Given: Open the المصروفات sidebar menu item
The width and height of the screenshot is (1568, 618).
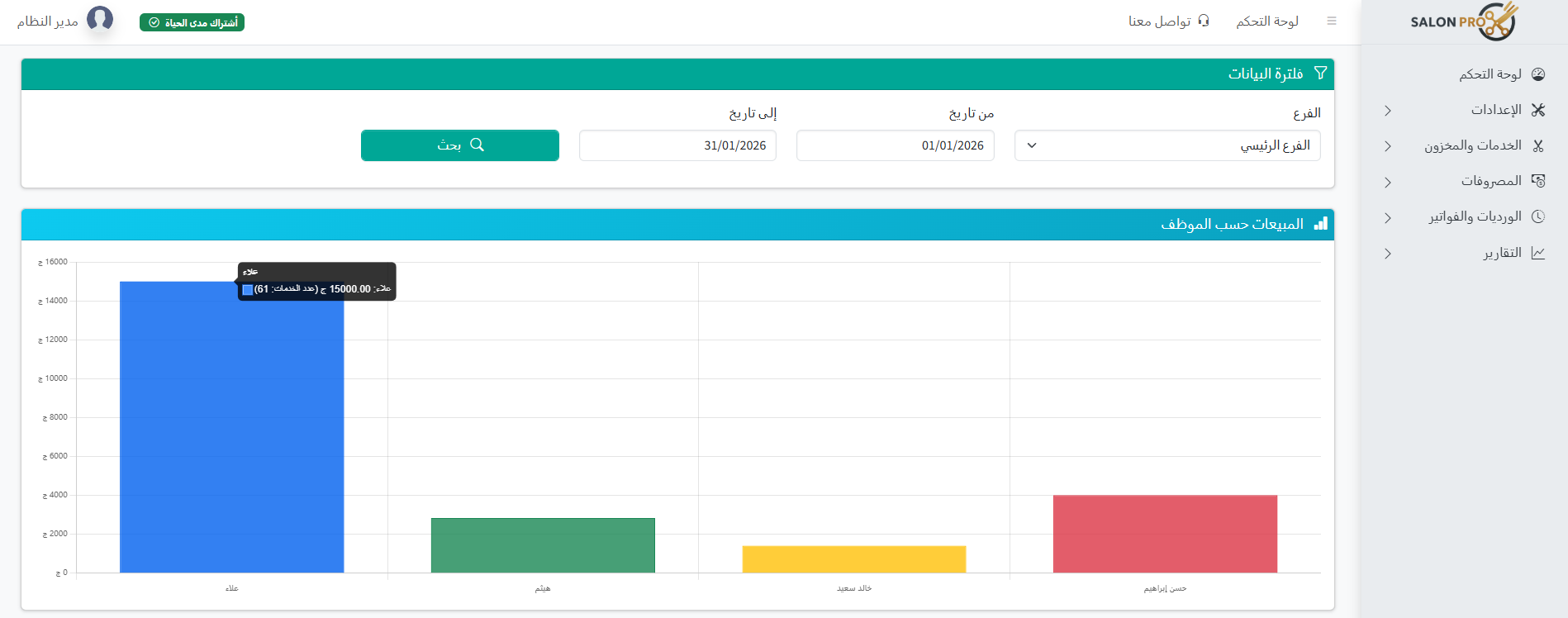Looking at the screenshot, I should [x=1490, y=181].
